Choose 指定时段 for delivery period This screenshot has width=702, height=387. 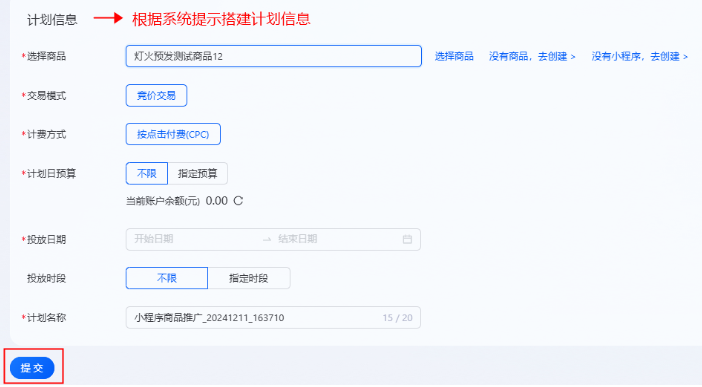tap(249, 278)
